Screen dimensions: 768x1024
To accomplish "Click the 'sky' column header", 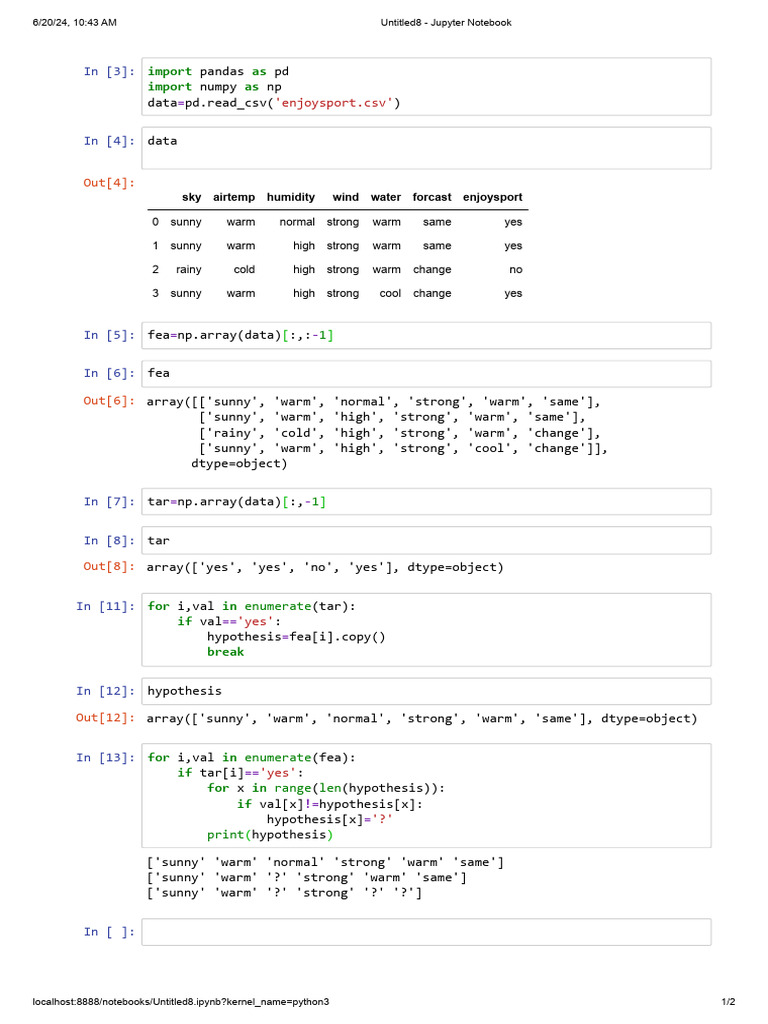I will (x=191, y=197).
